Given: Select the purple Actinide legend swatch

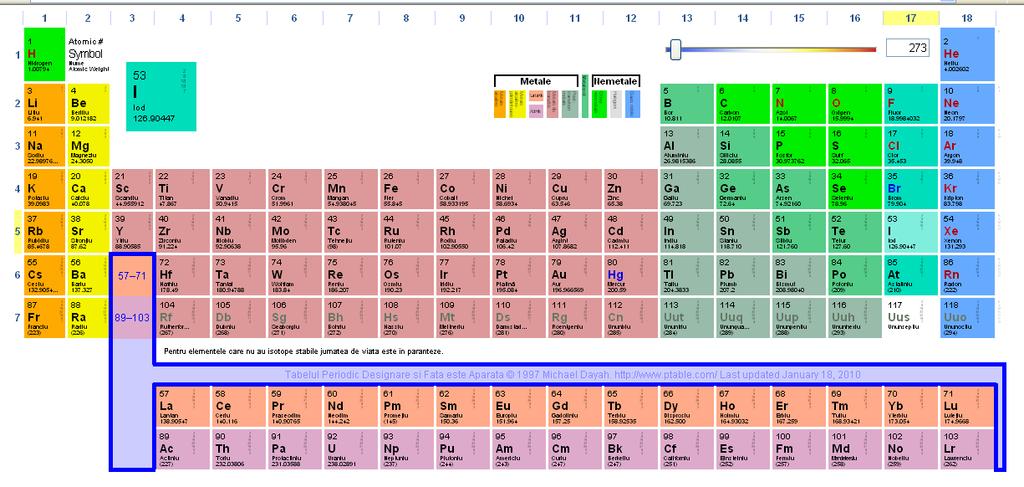Looking at the screenshot, I should point(536,111).
